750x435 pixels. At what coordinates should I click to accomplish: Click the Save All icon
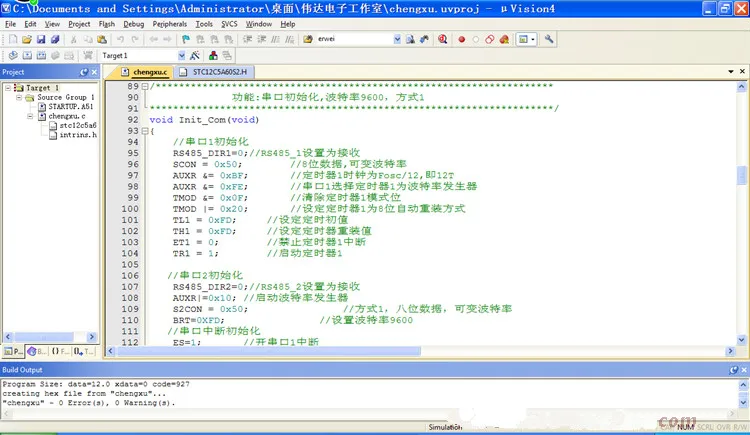(x=55, y=39)
